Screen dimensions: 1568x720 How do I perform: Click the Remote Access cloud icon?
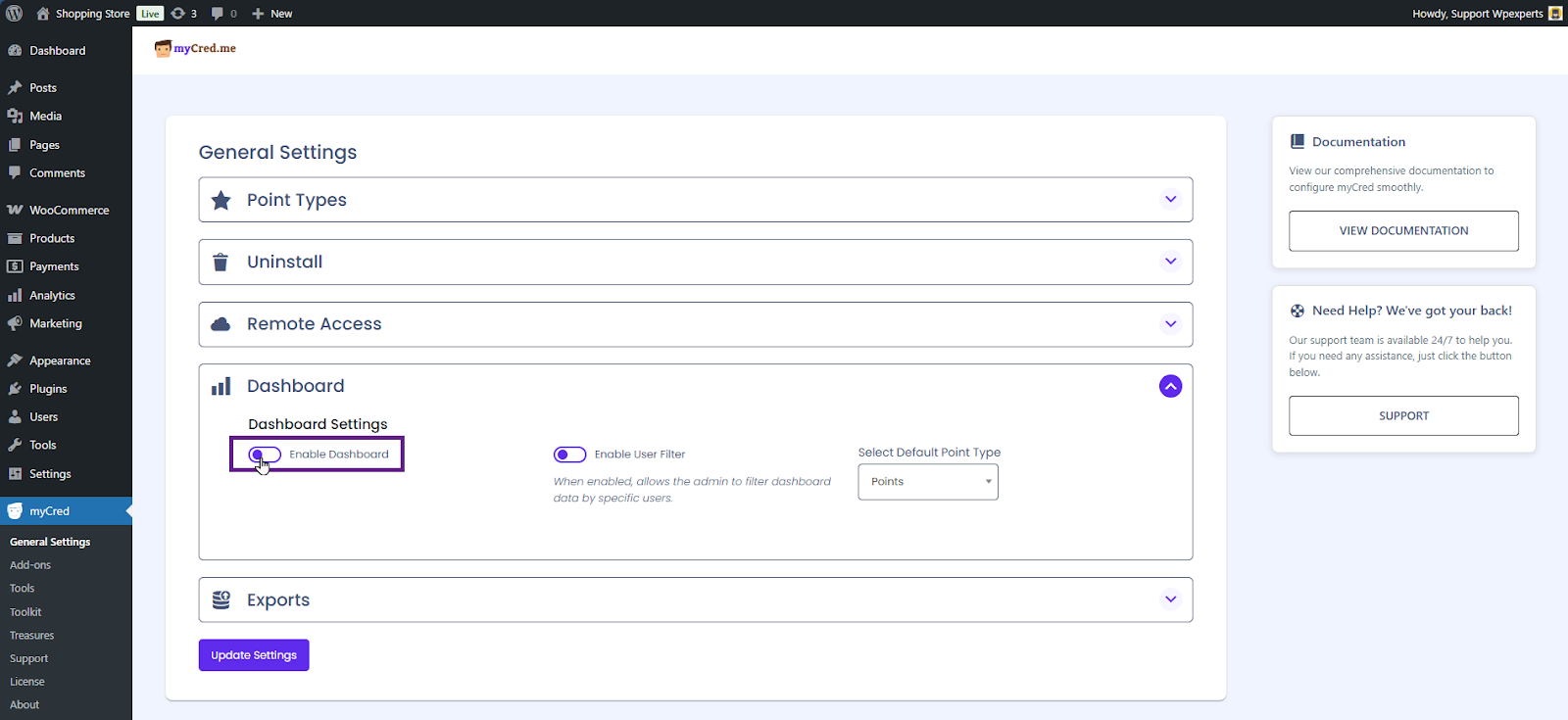[x=221, y=324]
